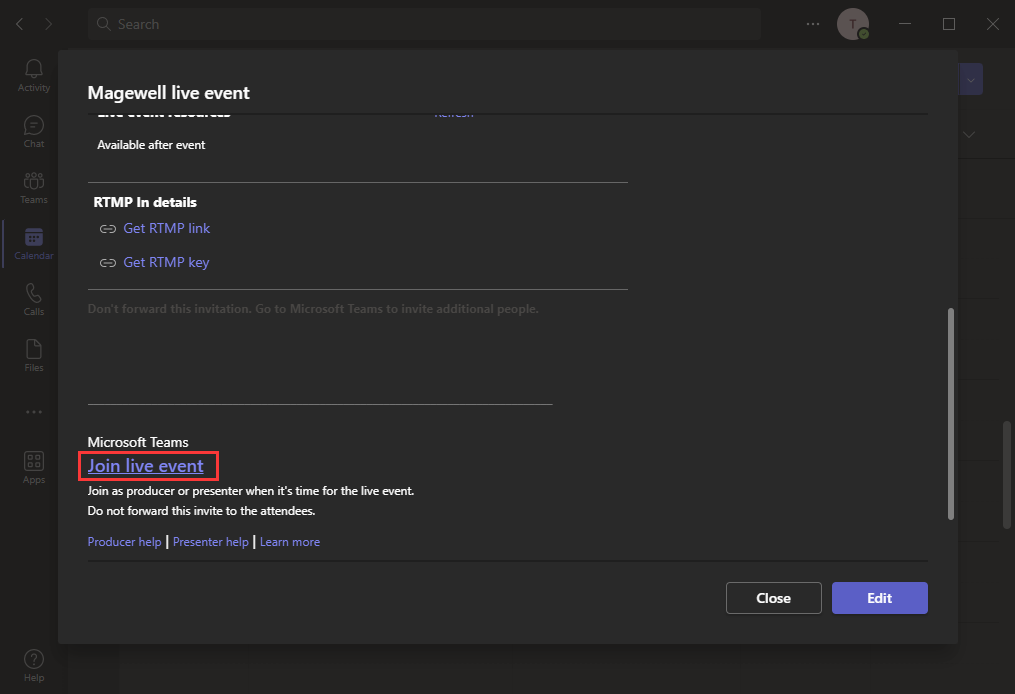Maximize the Teams window
The width and height of the screenshot is (1015, 694).
pyautogui.click(x=949, y=24)
